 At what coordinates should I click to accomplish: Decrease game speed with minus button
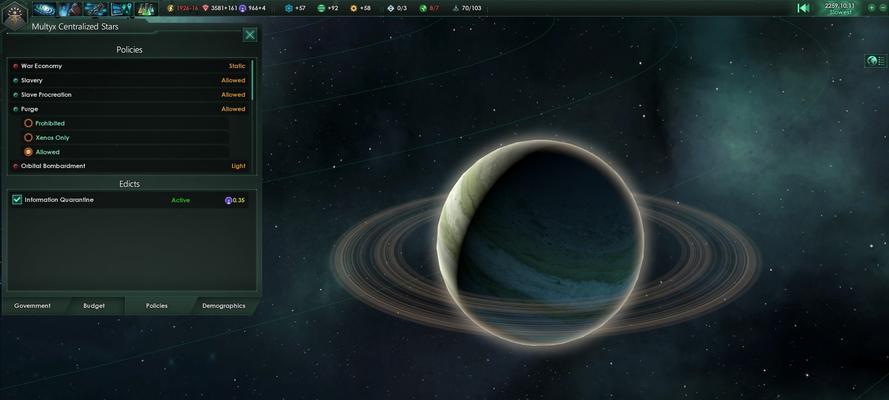pyautogui.click(x=882, y=8)
